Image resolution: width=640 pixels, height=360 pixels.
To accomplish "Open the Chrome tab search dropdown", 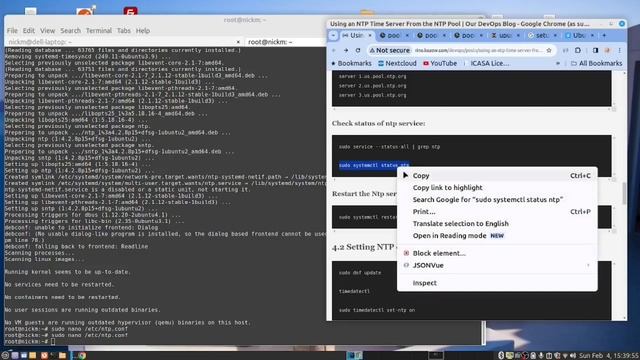I will tap(333, 36).
